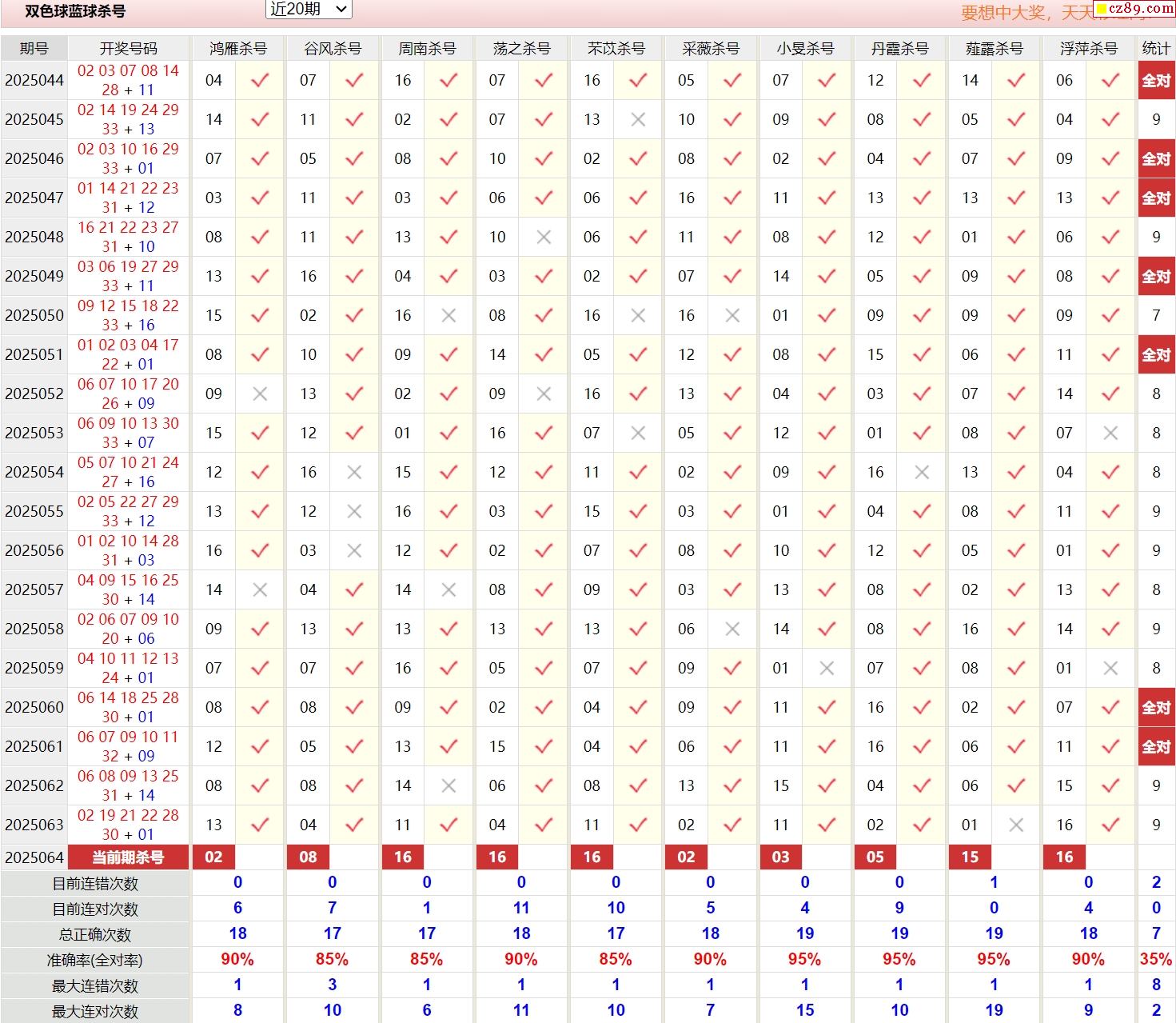
Task: Click the red 当前期杀号 label
Action: (x=128, y=857)
